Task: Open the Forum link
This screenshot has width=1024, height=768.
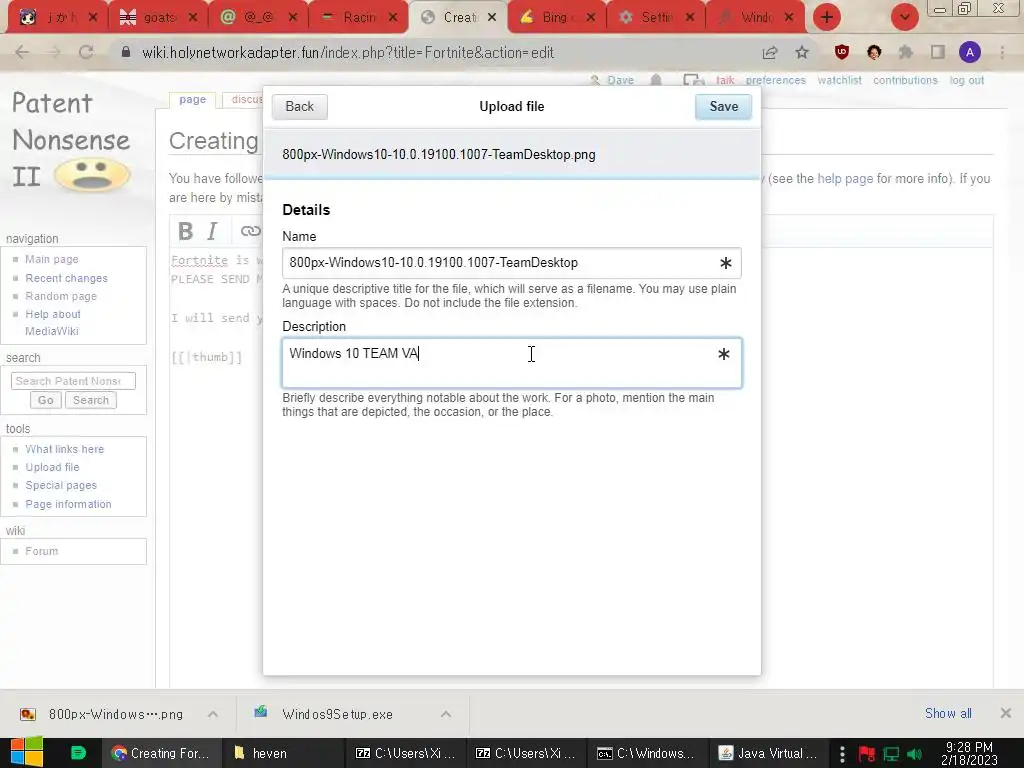Action: (x=42, y=551)
